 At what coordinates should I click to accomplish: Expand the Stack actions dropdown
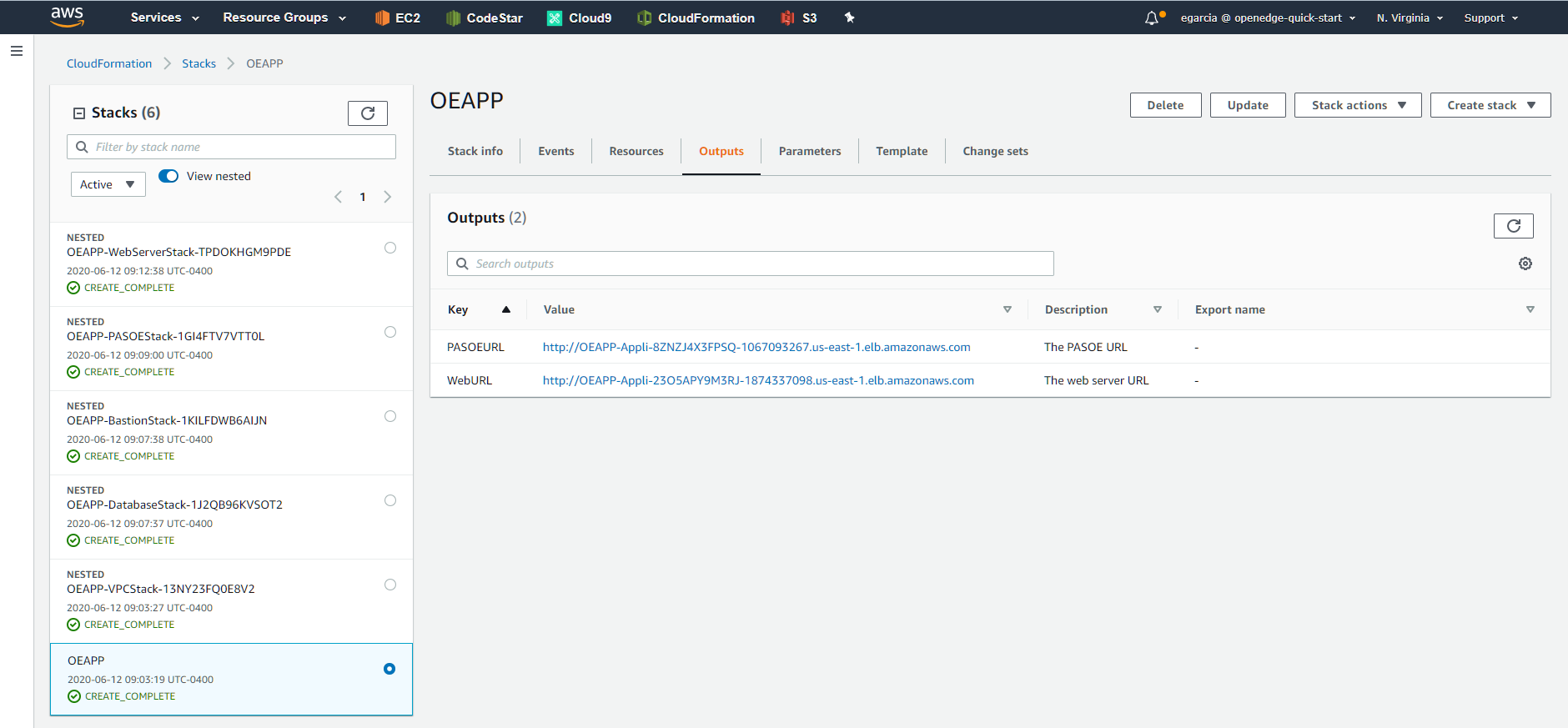tap(1358, 105)
